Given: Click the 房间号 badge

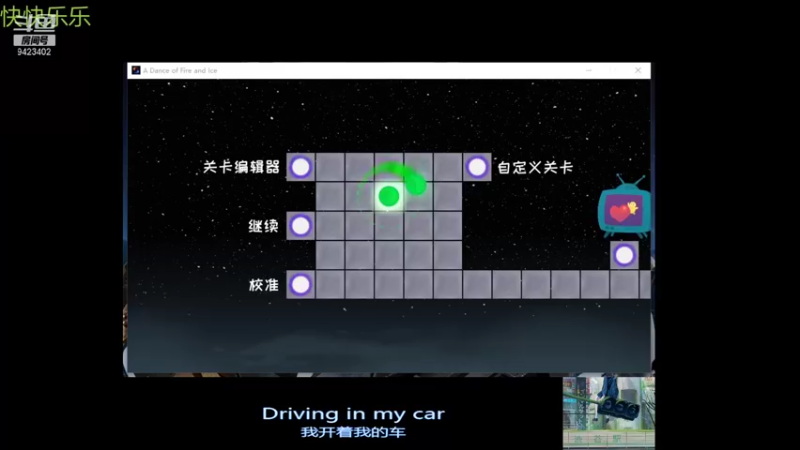Looking at the screenshot, I should (34, 40).
